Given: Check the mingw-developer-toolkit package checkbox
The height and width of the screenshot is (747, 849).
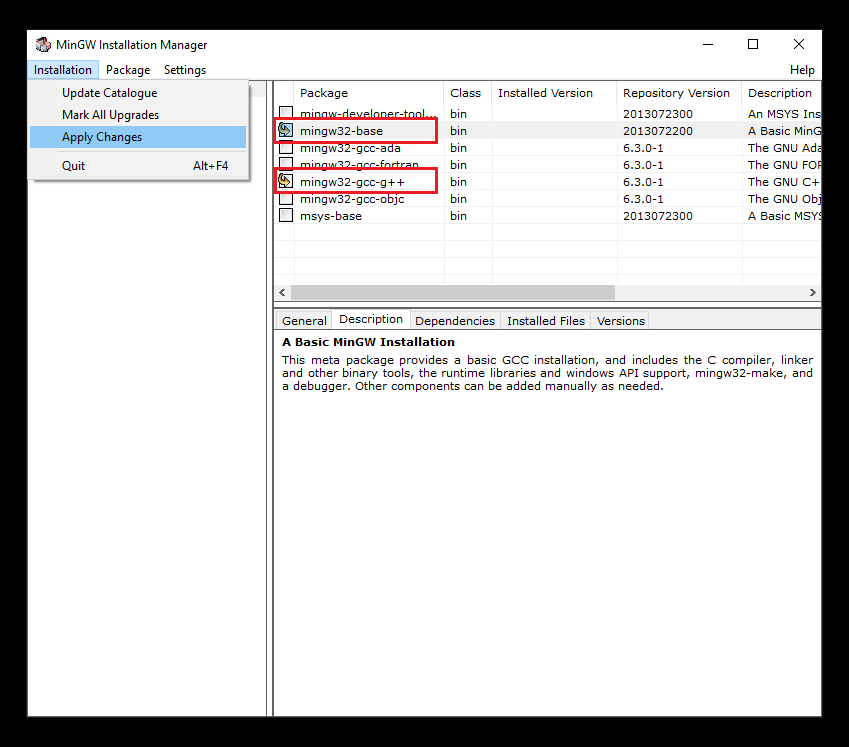Looking at the screenshot, I should coord(286,113).
